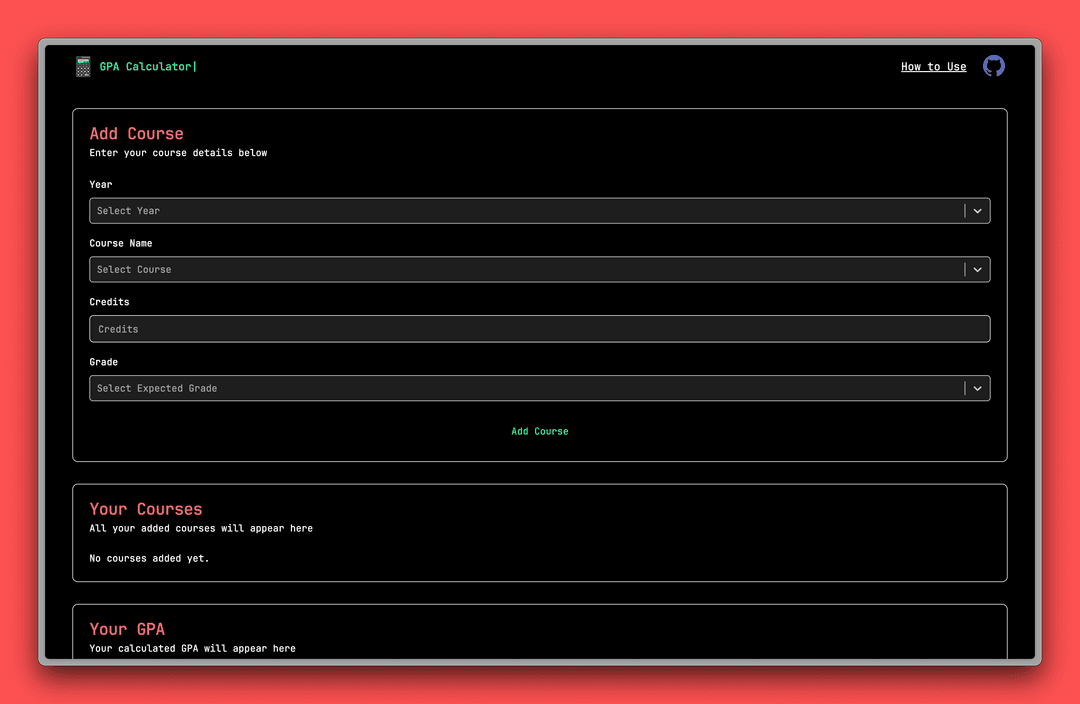Focus the Credits input field
This screenshot has height=704, width=1080.
[x=539, y=329]
